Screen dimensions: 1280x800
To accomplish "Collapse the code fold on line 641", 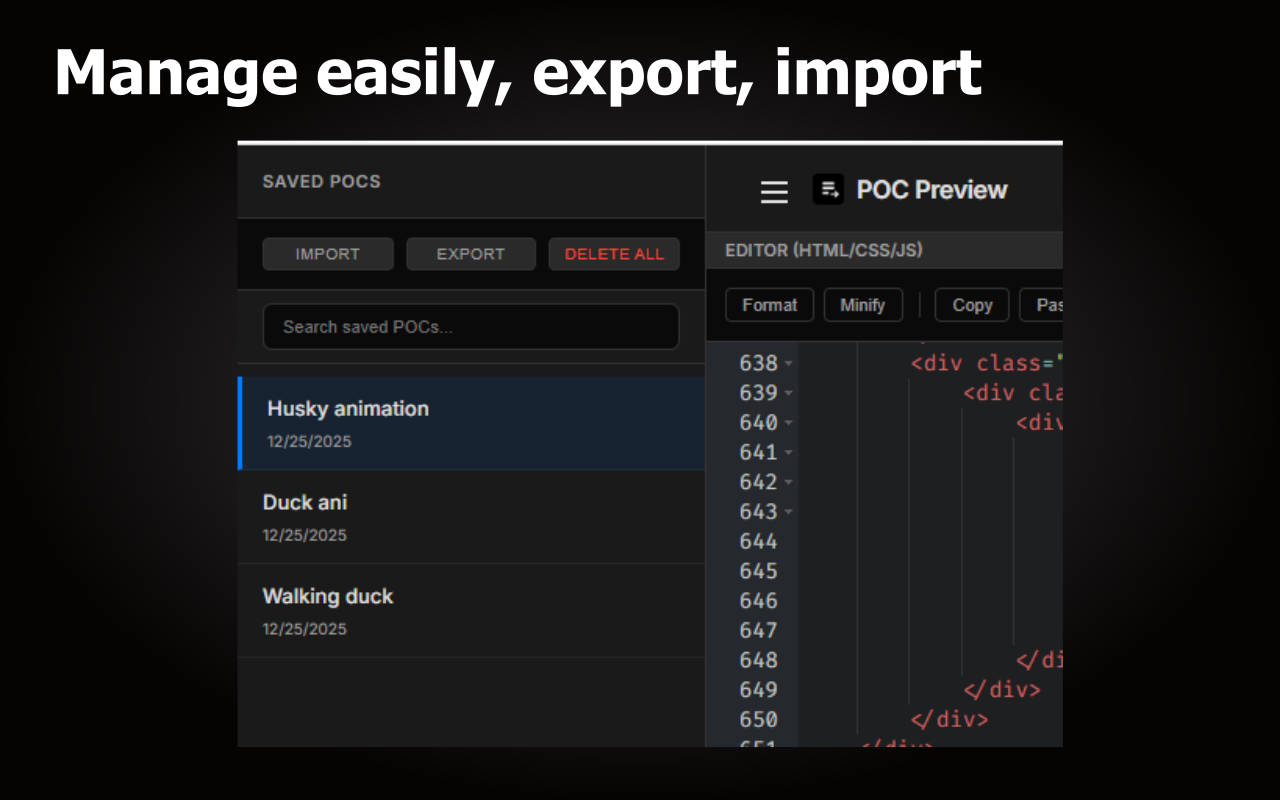I will [789, 452].
